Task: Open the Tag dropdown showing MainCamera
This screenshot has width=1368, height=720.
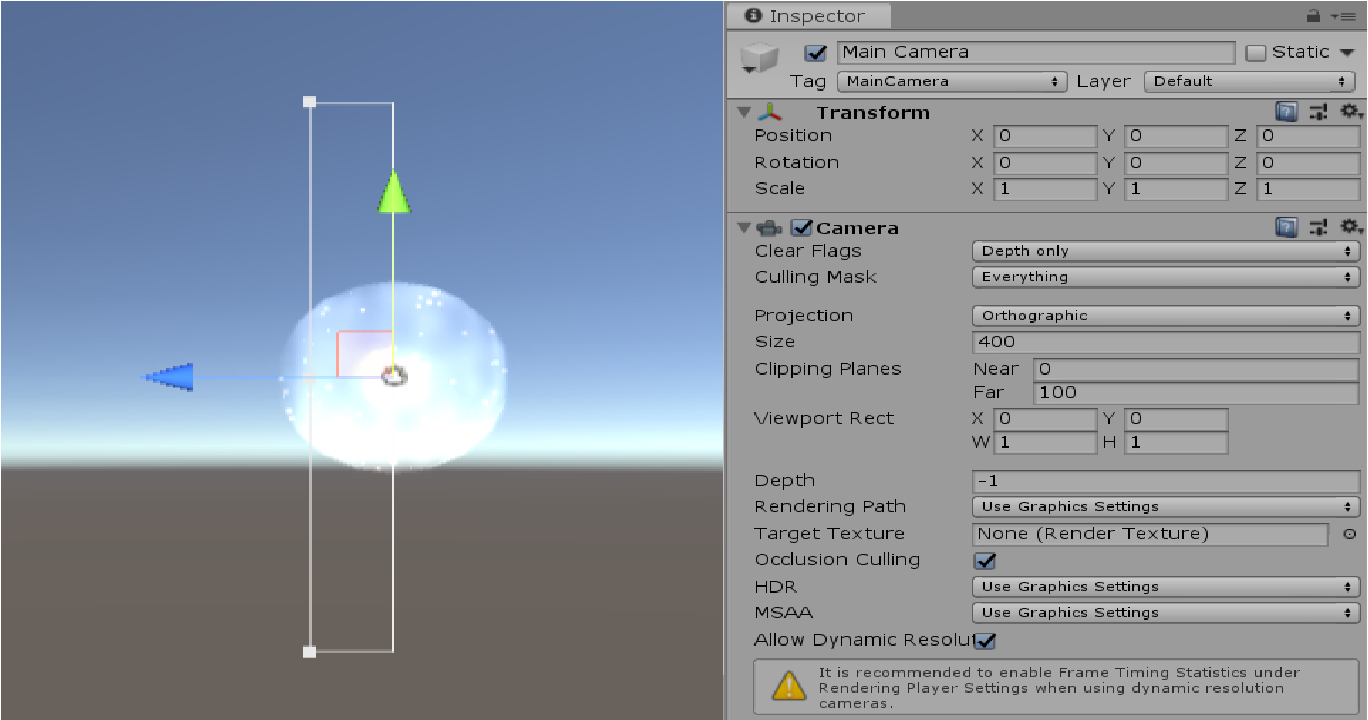Action: pos(950,81)
